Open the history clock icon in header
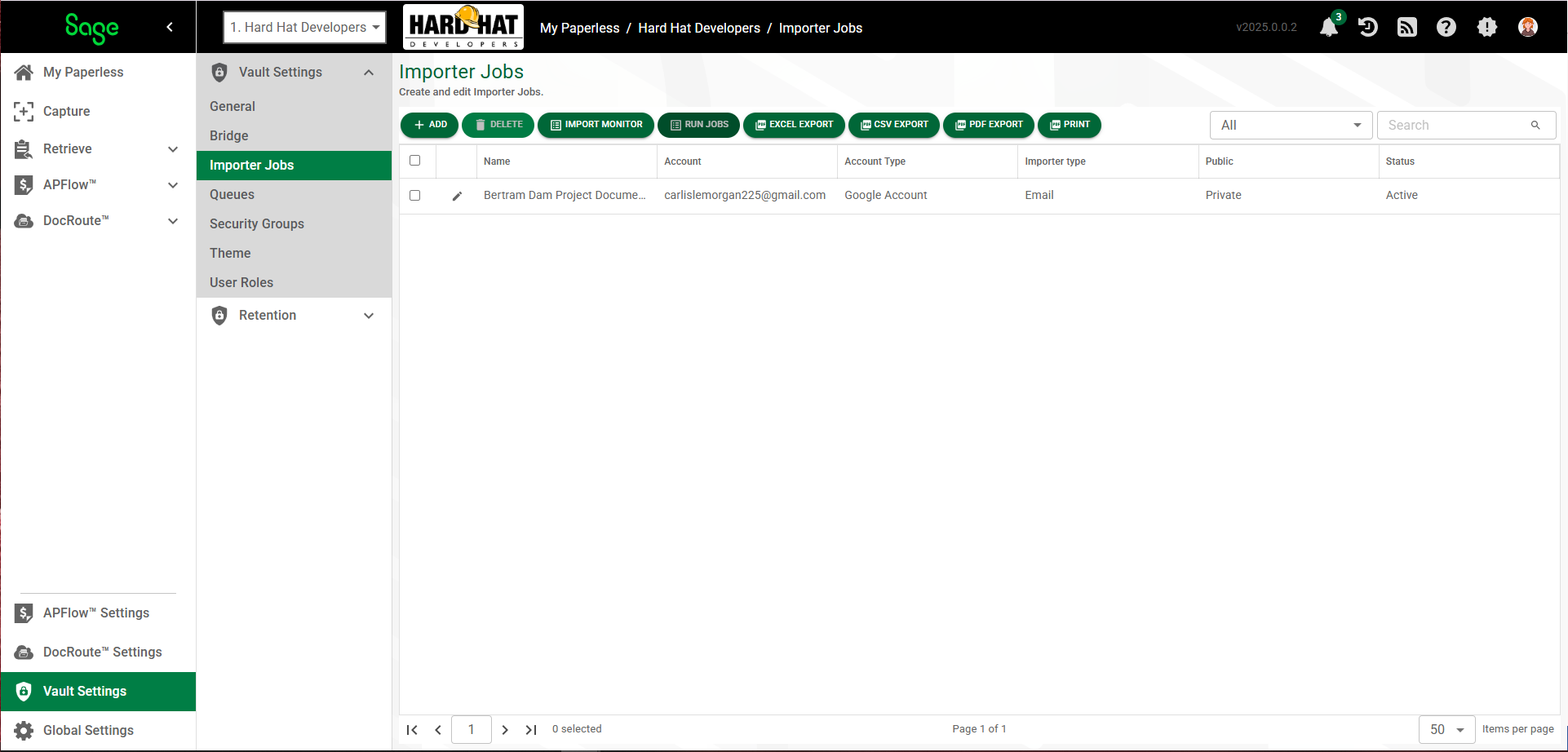1568x752 pixels. [x=1368, y=27]
